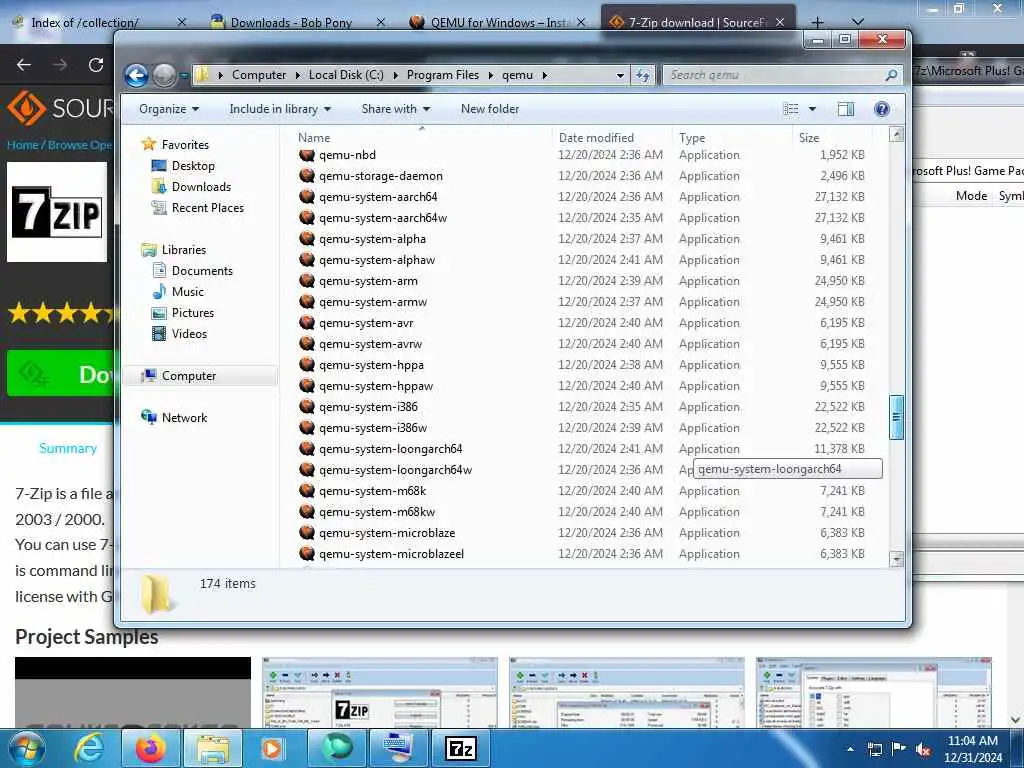Select the qemu-system-alpha file icon
The width and height of the screenshot is (1024, 768).
tap(307, 238)
